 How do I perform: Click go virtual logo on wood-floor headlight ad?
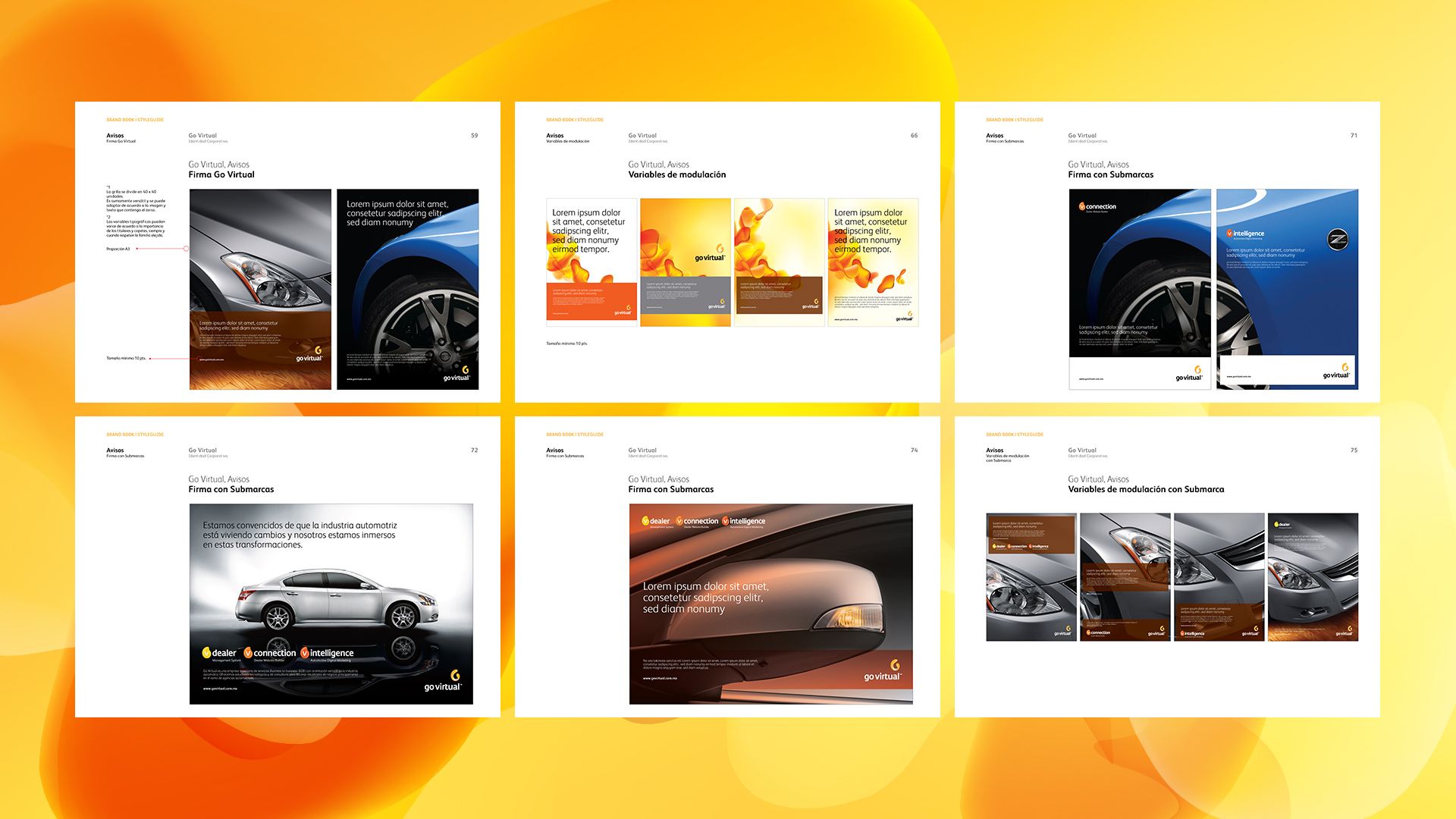pyautogui.click(x=309, y=354)
